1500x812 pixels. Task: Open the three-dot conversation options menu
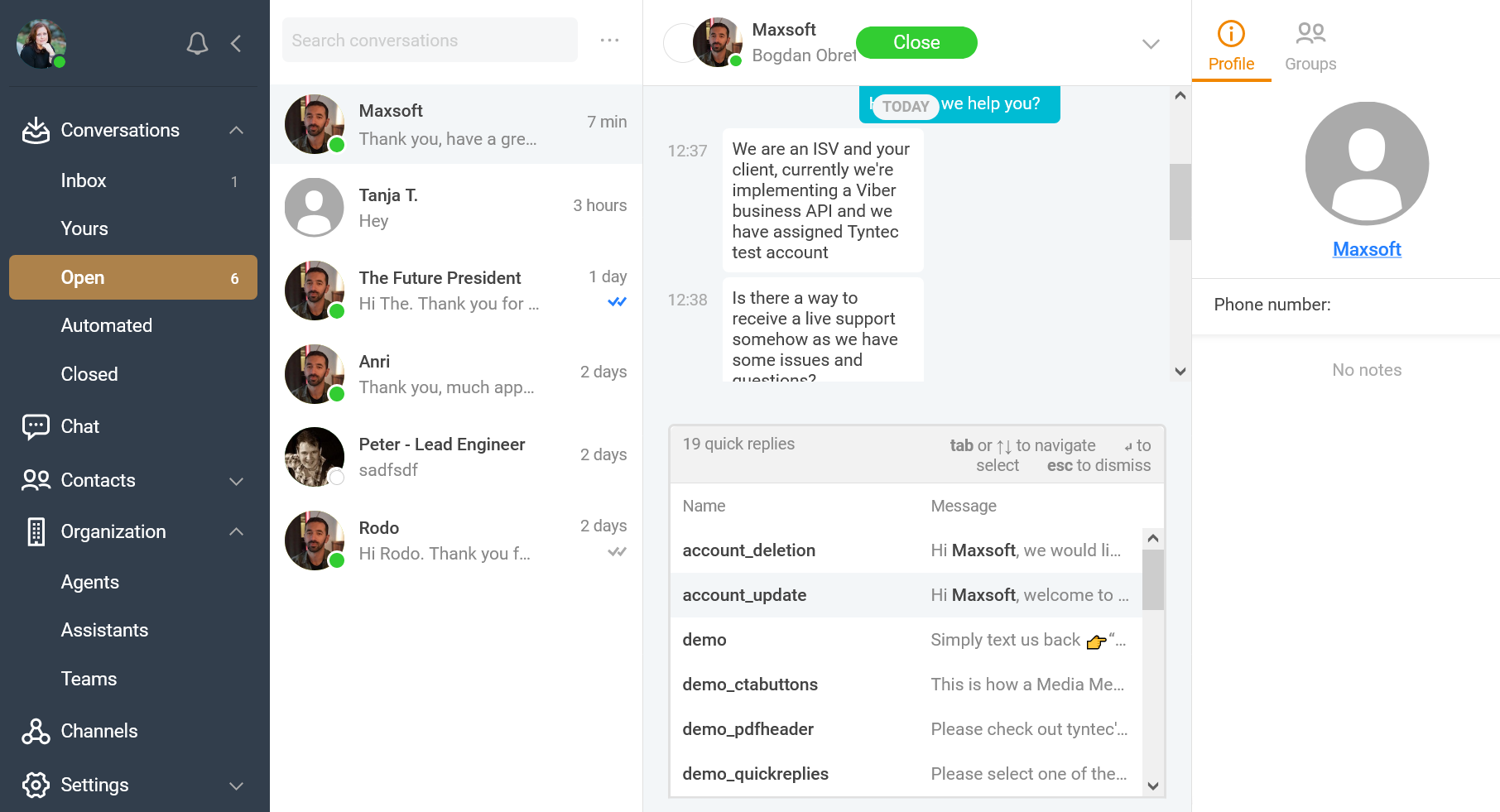click(x=610, y=41)
